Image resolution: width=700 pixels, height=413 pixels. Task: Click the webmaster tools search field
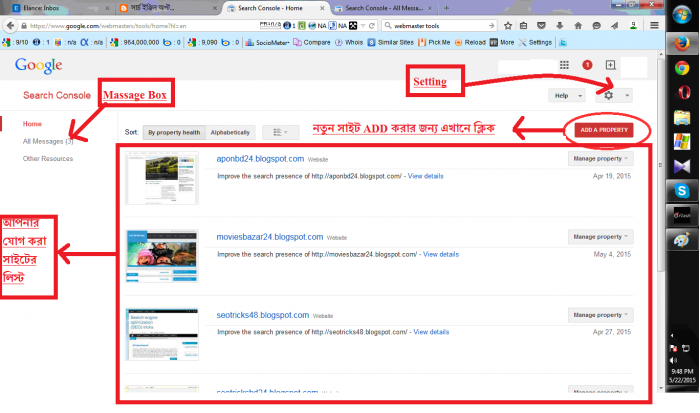440,26
